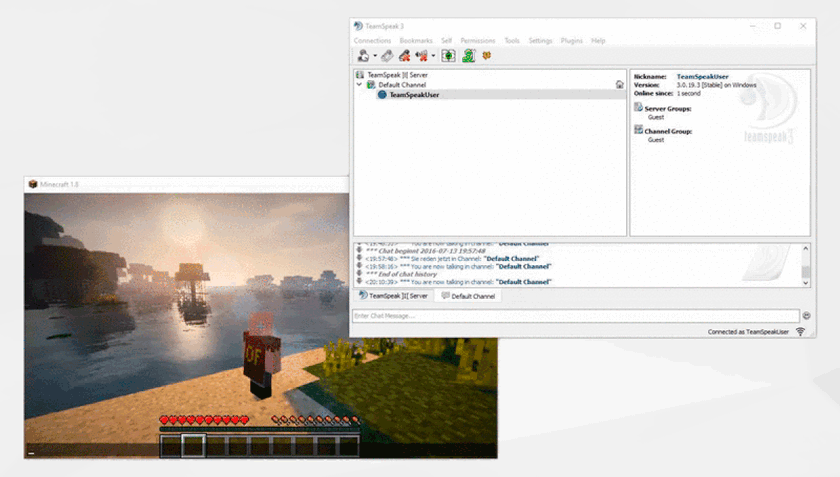
Task: Click the 'End of chat history' chat line
Action: (x=401, y=274)
